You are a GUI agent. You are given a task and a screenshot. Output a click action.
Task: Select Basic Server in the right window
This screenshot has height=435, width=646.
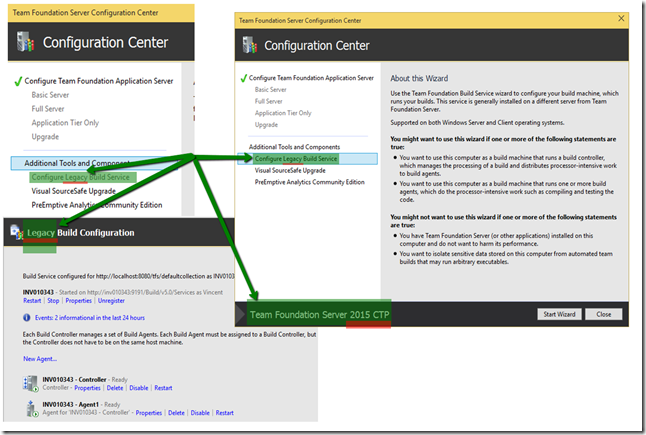pos(270,90)
